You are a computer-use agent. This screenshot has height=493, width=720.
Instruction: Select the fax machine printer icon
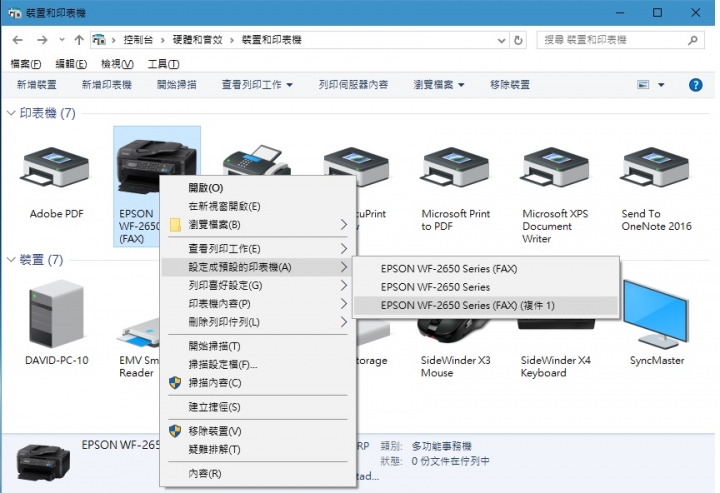(256, 160)
